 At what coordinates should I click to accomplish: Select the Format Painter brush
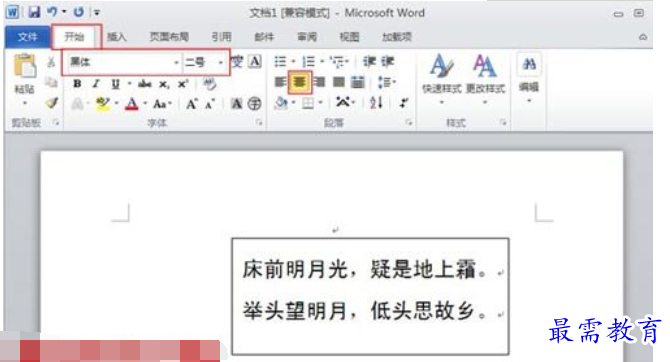(52, 103)
